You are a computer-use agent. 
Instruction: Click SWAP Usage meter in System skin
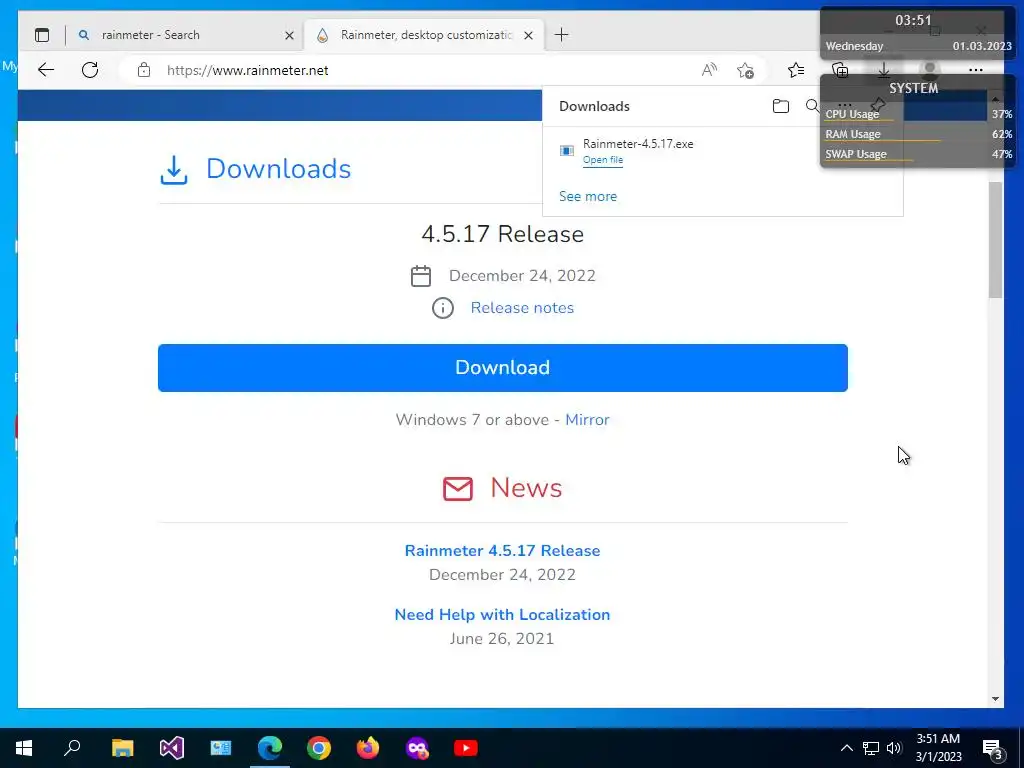(x=918, y=155)
